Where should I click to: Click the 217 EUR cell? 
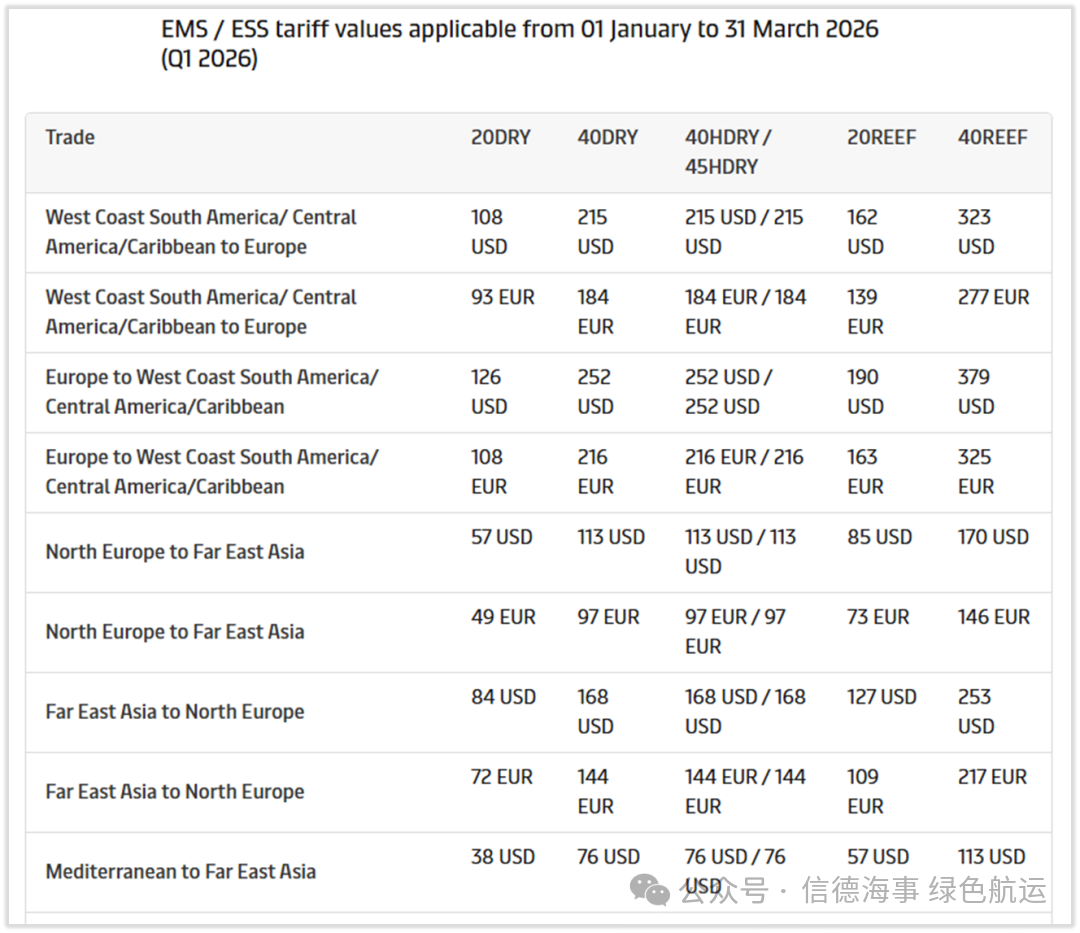(x=992, y=777)
